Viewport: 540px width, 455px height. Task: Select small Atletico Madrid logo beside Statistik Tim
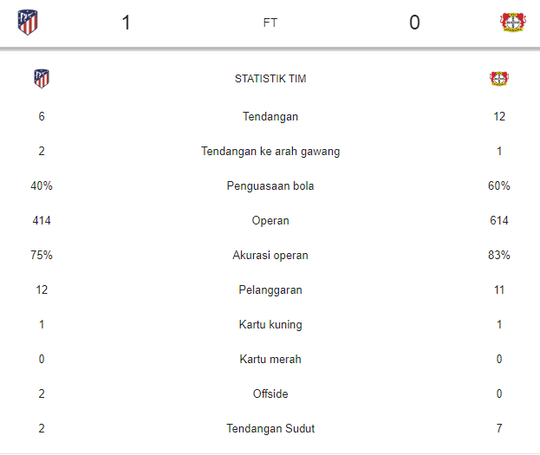click(41, 79)
